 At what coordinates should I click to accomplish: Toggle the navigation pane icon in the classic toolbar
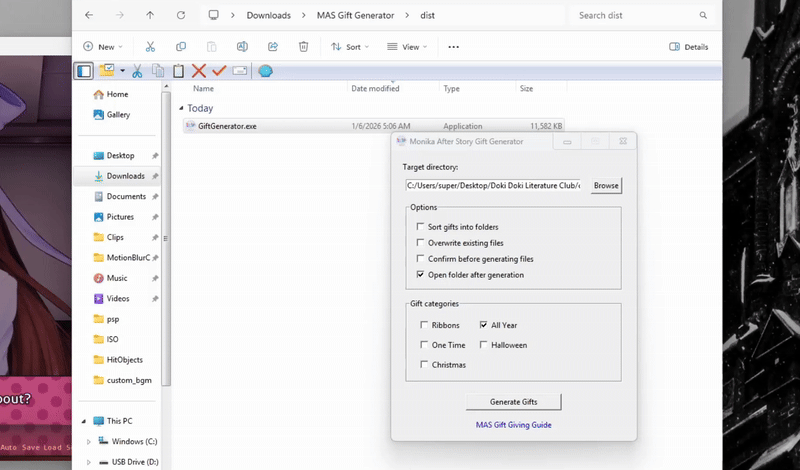click(x=84, y=71)
